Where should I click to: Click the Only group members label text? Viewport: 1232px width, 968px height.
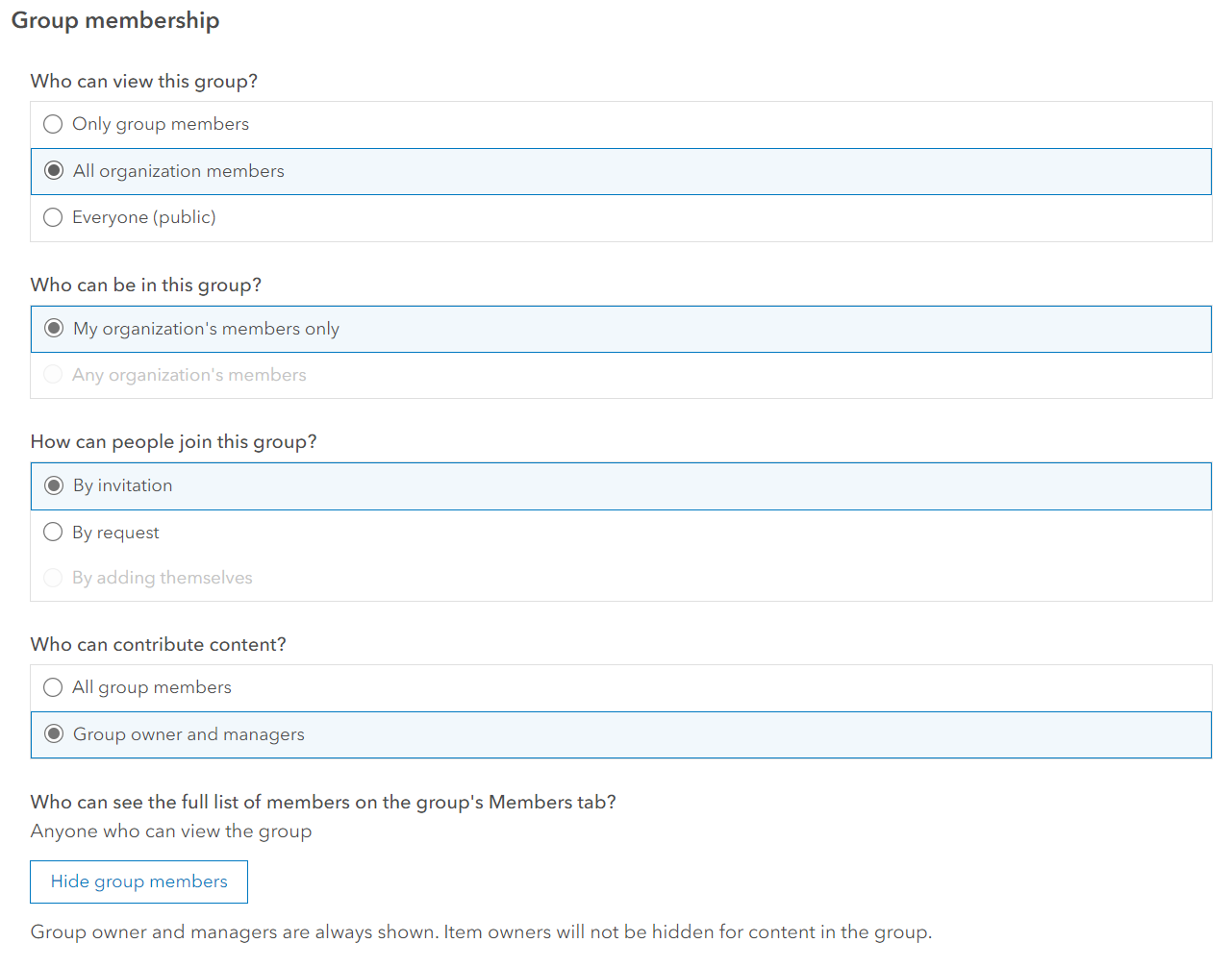coord(160,124)
